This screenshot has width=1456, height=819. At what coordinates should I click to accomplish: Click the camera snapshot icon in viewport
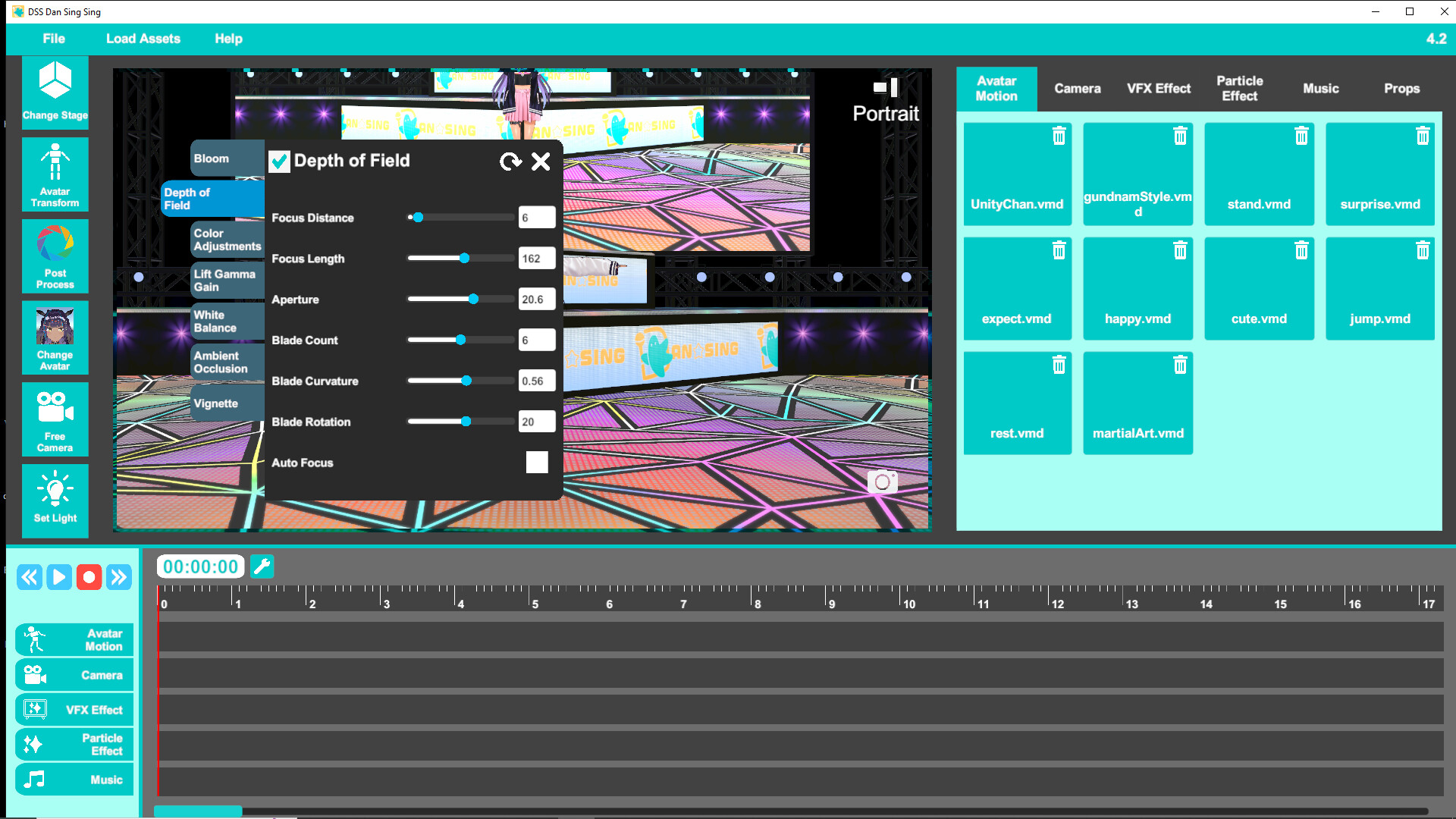882,482
